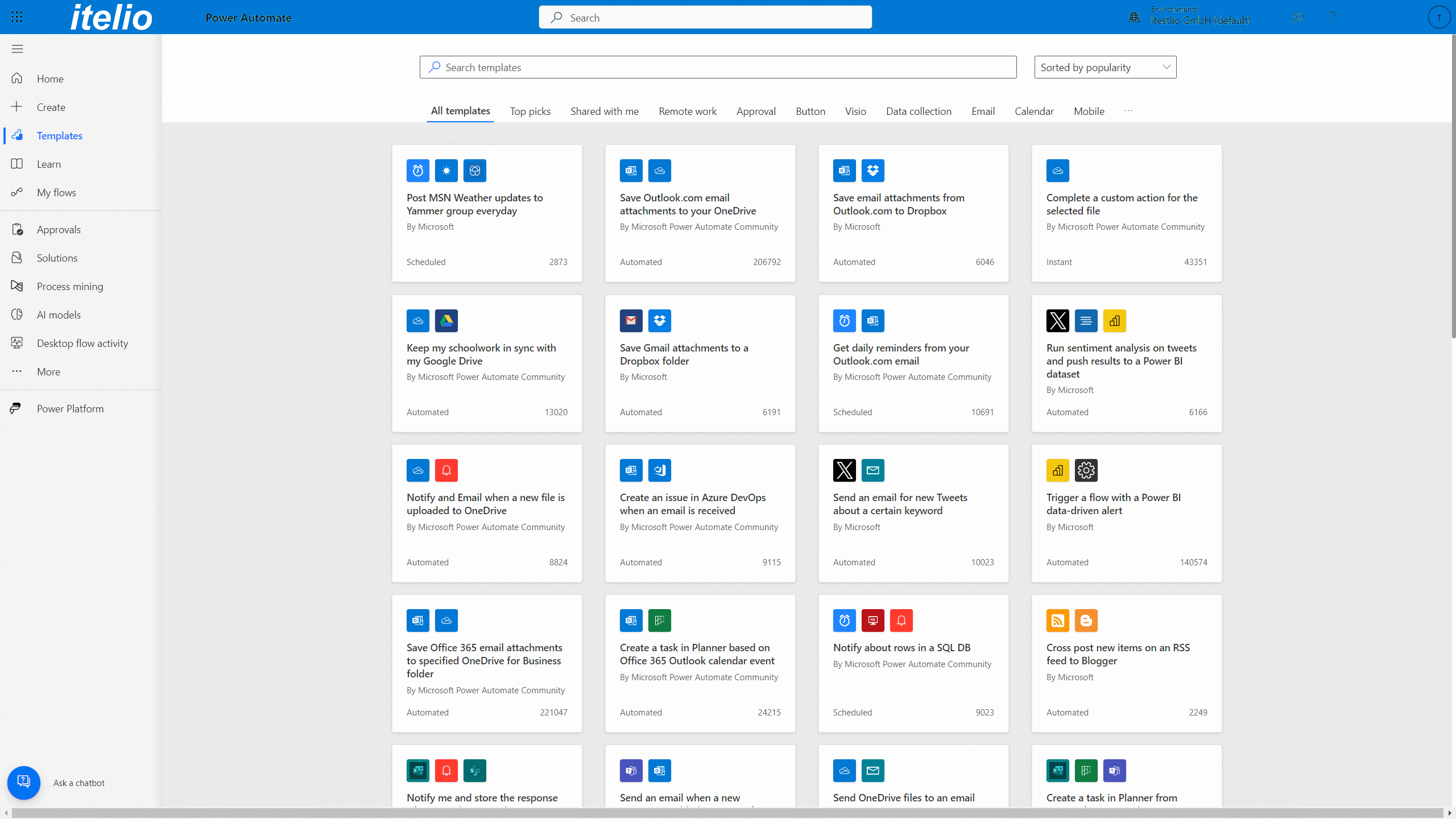The height and width of the screenshot is (819, 1456).
Task: Click the horizontal scrollbar at bottom
Action: (727, 813)
